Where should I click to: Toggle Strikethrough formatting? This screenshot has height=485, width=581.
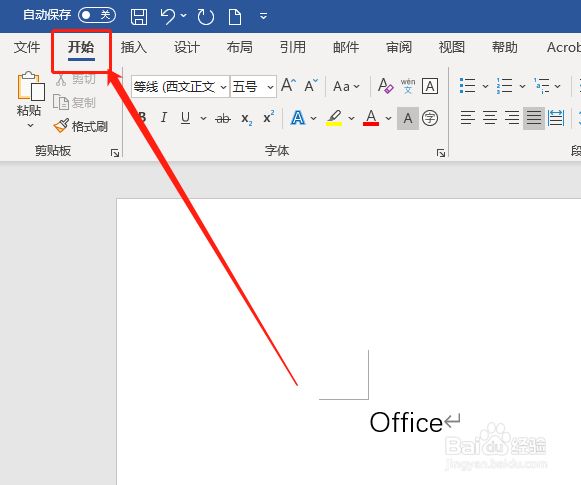coord(223,119)
